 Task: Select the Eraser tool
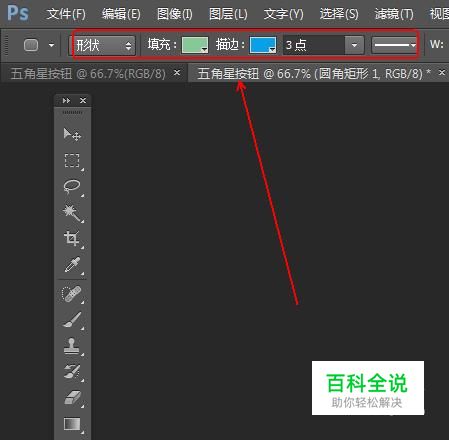tap(72, 398)
